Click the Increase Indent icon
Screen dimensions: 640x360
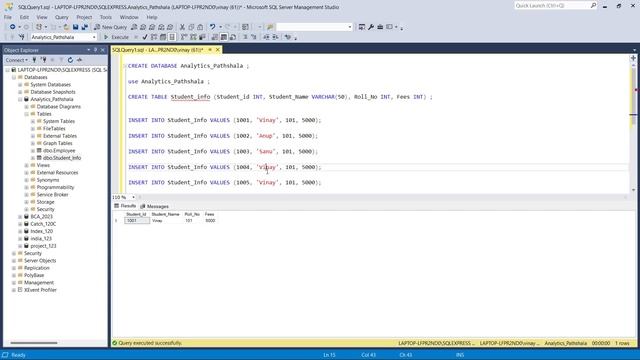pos(275,37)
